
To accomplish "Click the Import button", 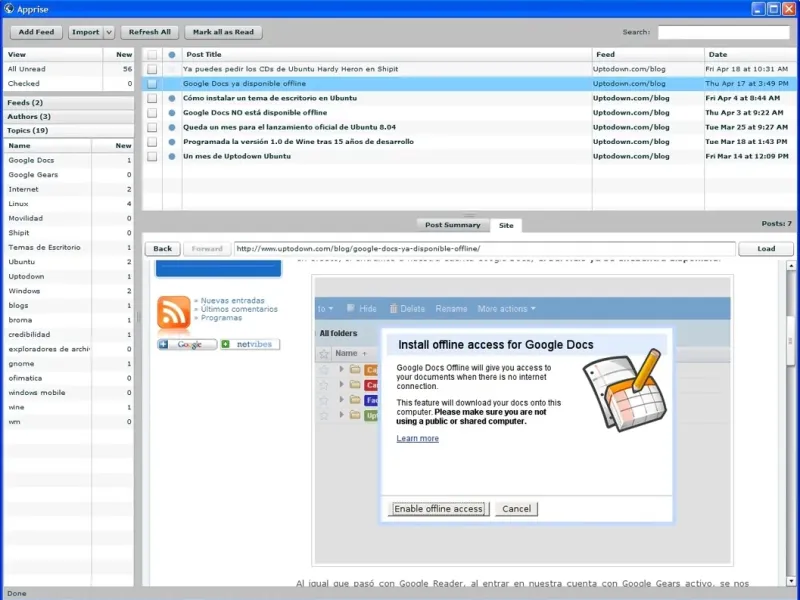I will 86,32.
